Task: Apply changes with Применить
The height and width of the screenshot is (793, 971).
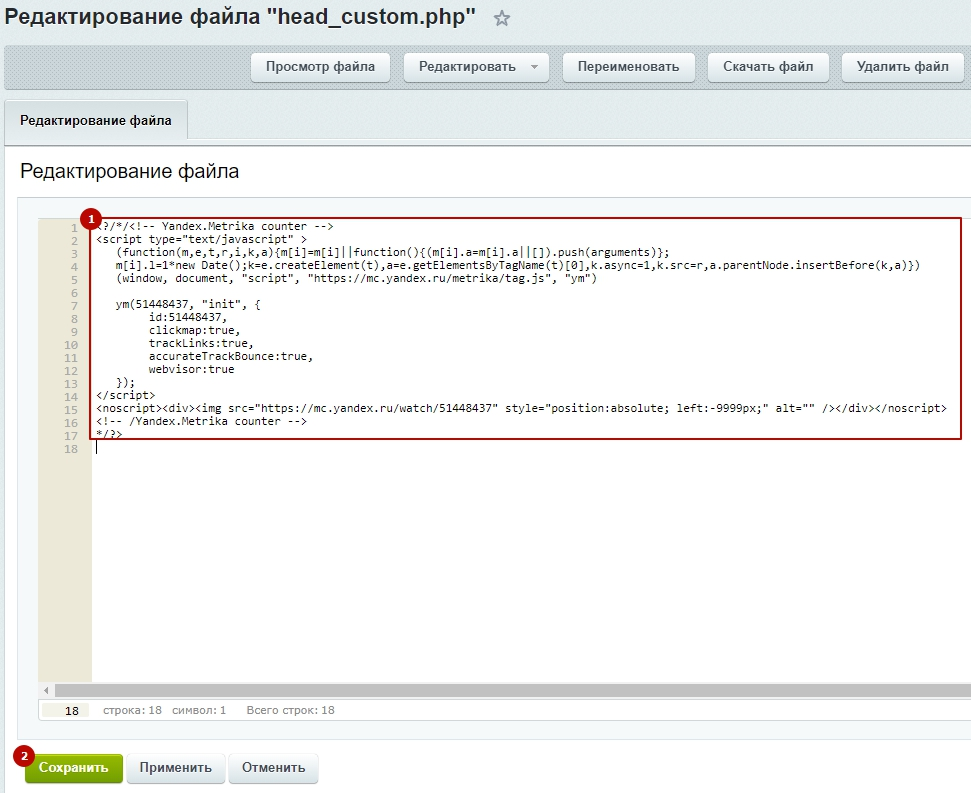Action: click(x=176, y=768)
